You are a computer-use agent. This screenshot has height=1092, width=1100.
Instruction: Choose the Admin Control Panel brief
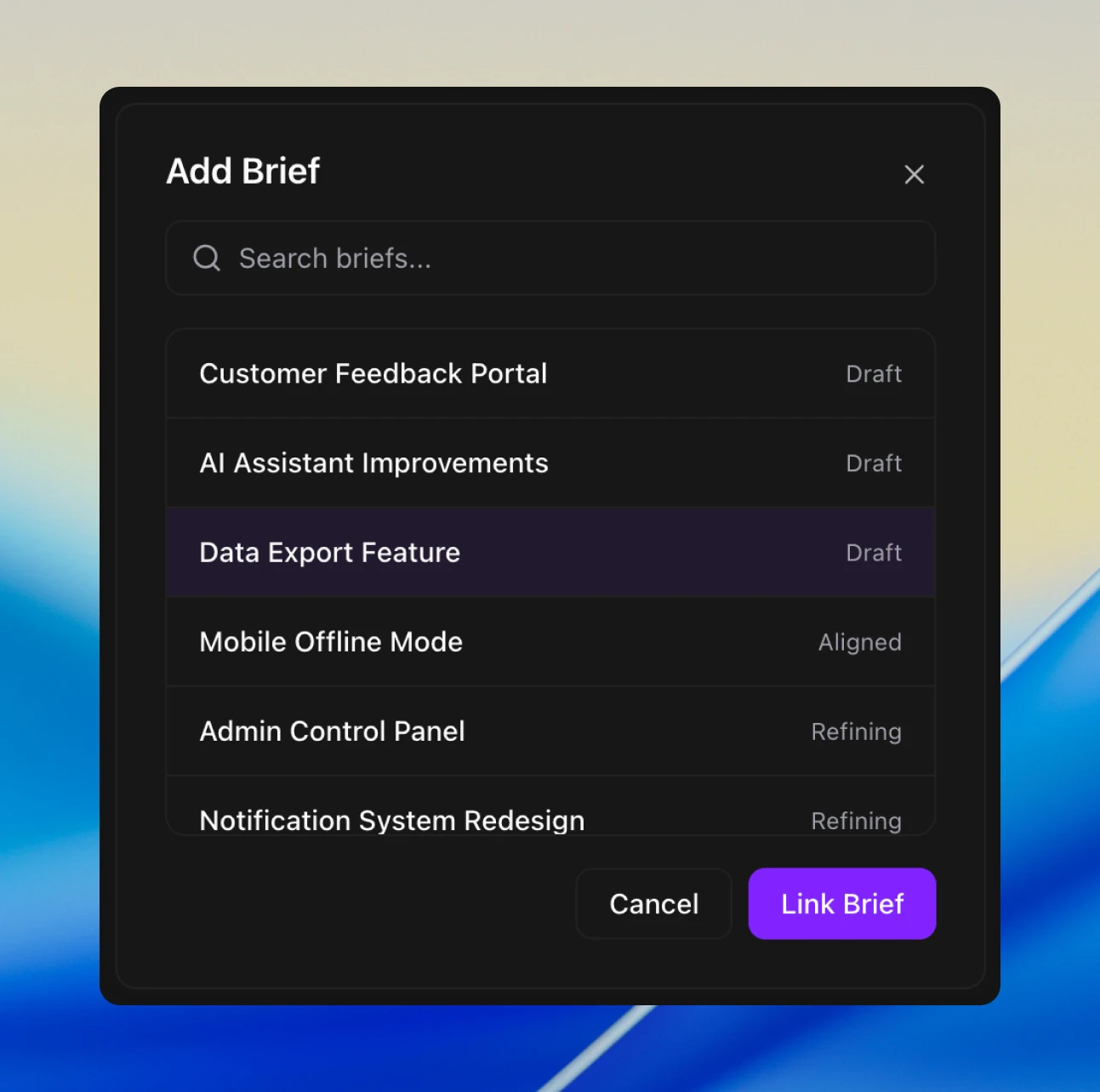[332, 731]
